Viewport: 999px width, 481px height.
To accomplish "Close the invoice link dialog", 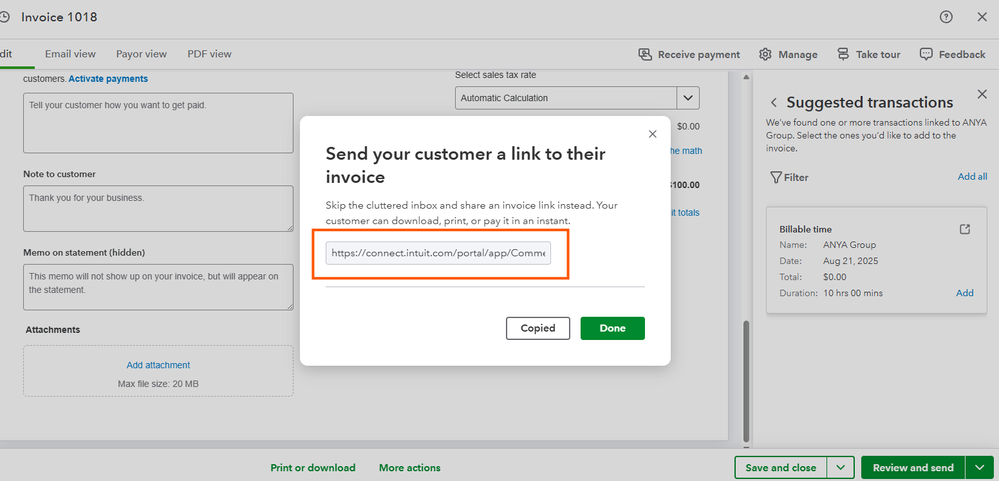I will pos(652,134).
